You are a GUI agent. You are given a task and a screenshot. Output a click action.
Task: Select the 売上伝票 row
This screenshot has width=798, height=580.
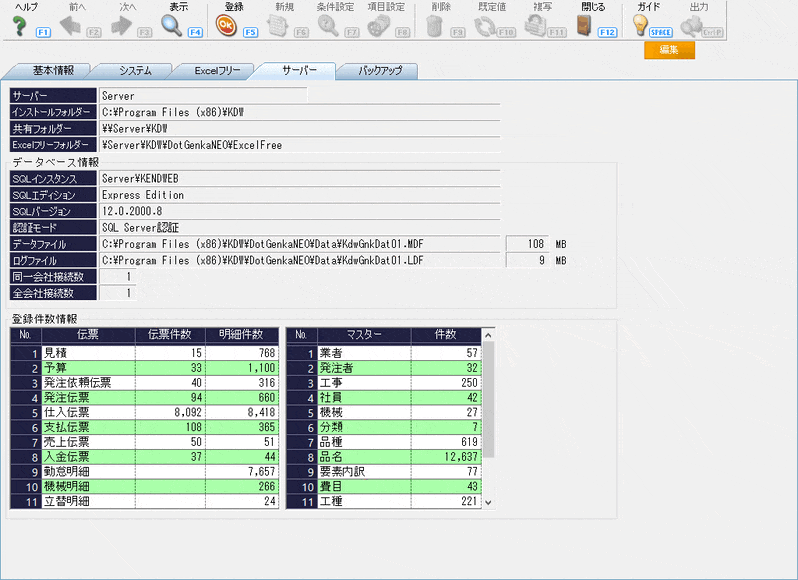(145, 442)
